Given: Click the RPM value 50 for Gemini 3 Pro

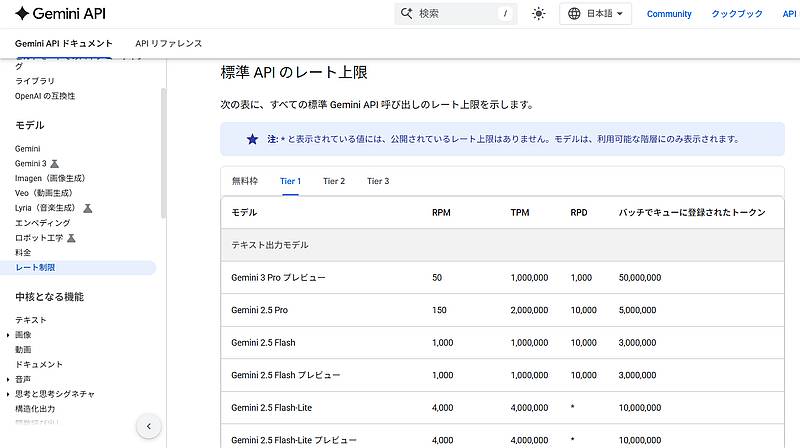Looking at the screenshot, I should [437, 278].
